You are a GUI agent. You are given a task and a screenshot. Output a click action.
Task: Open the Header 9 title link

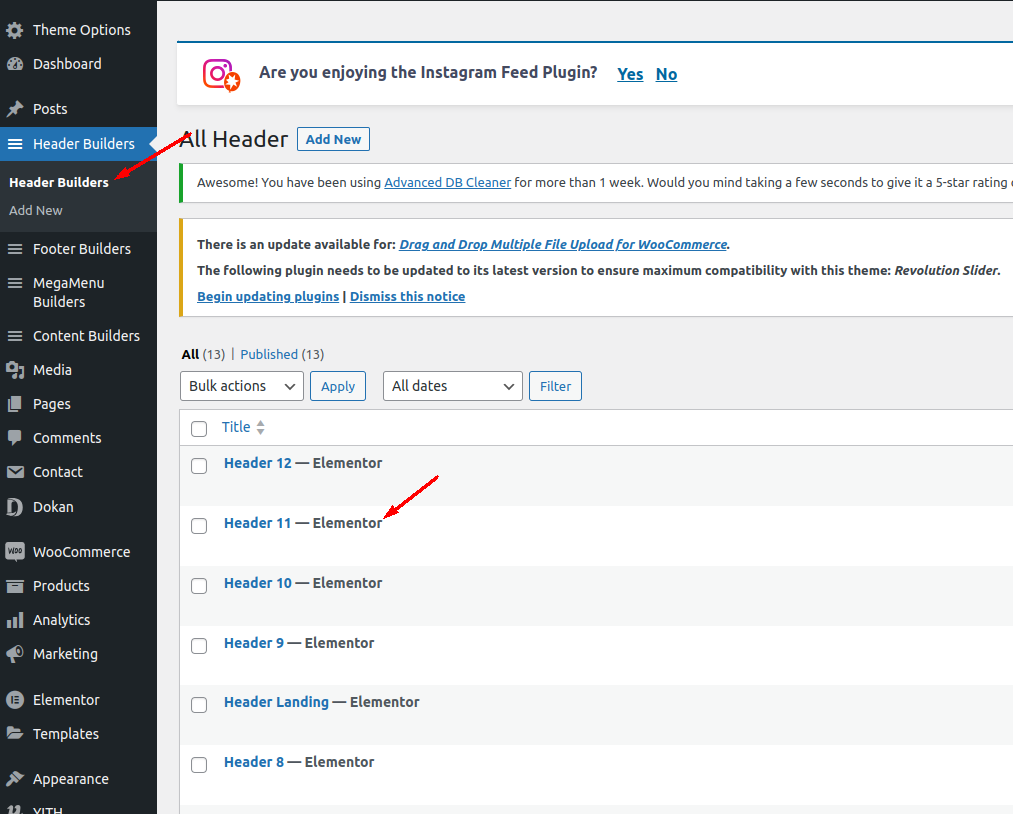(x=254, y=643)
